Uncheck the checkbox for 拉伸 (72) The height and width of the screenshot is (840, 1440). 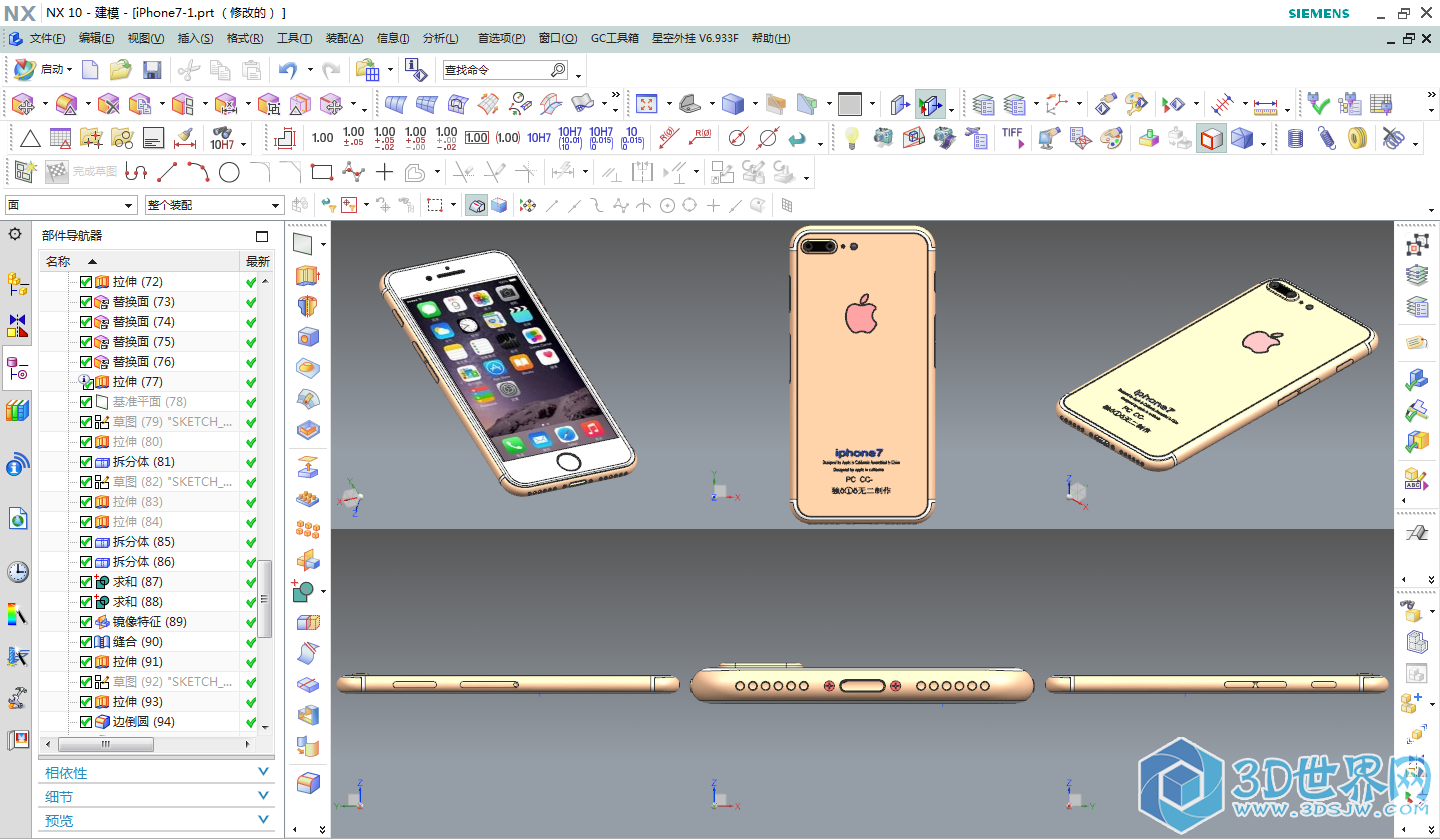point(86,282)
